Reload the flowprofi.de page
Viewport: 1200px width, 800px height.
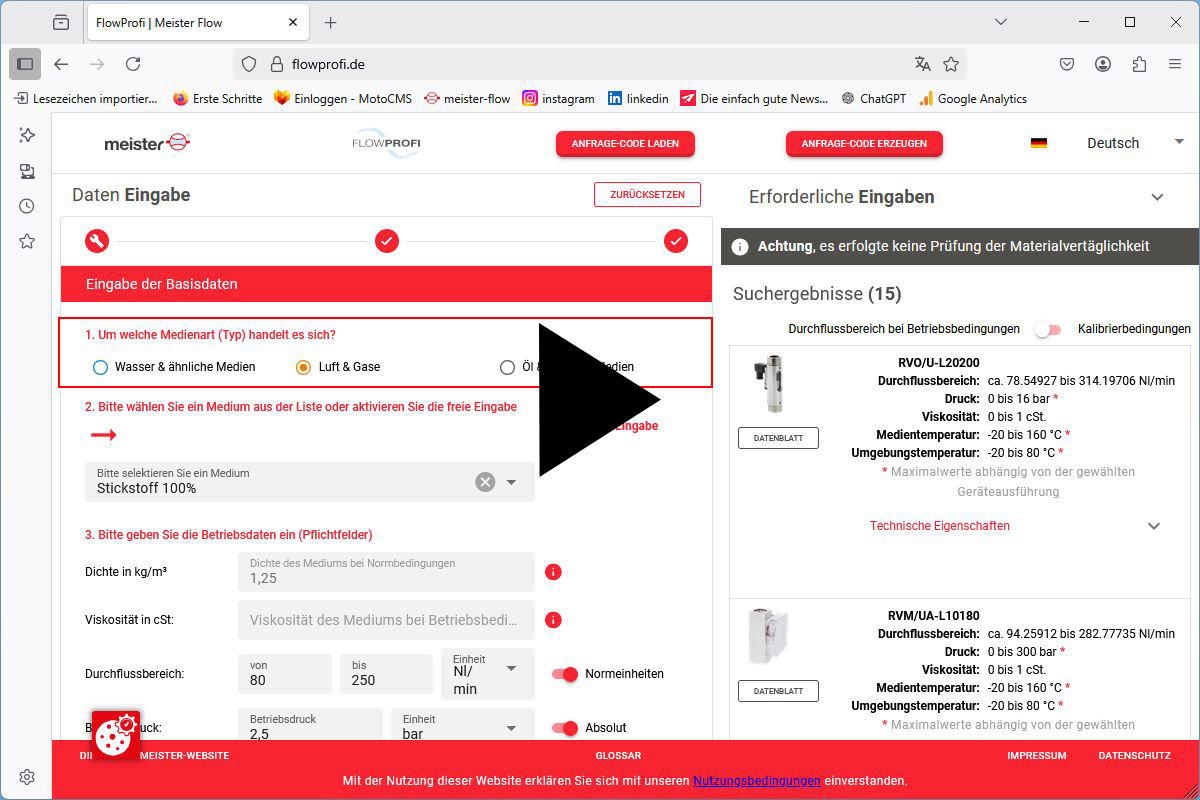133,64
